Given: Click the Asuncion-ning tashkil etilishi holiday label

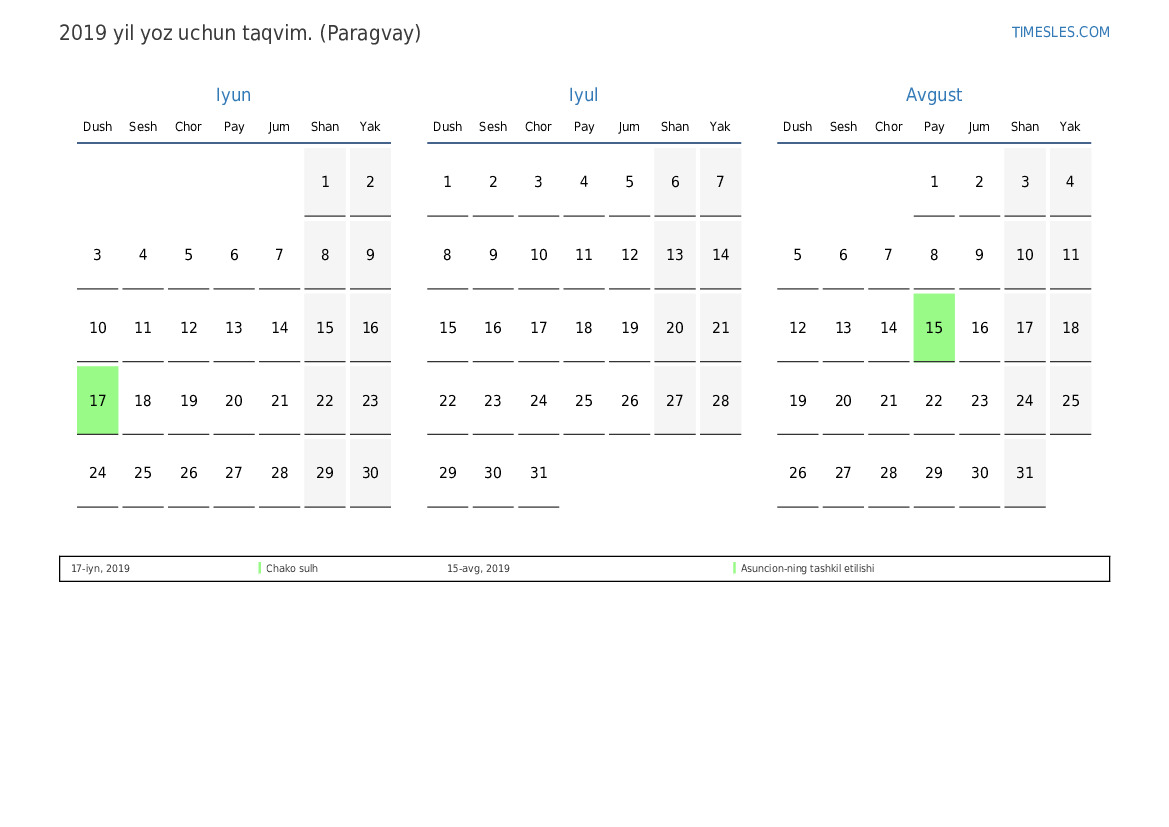Looking at the screenshot, I should [x=807, y=569].
